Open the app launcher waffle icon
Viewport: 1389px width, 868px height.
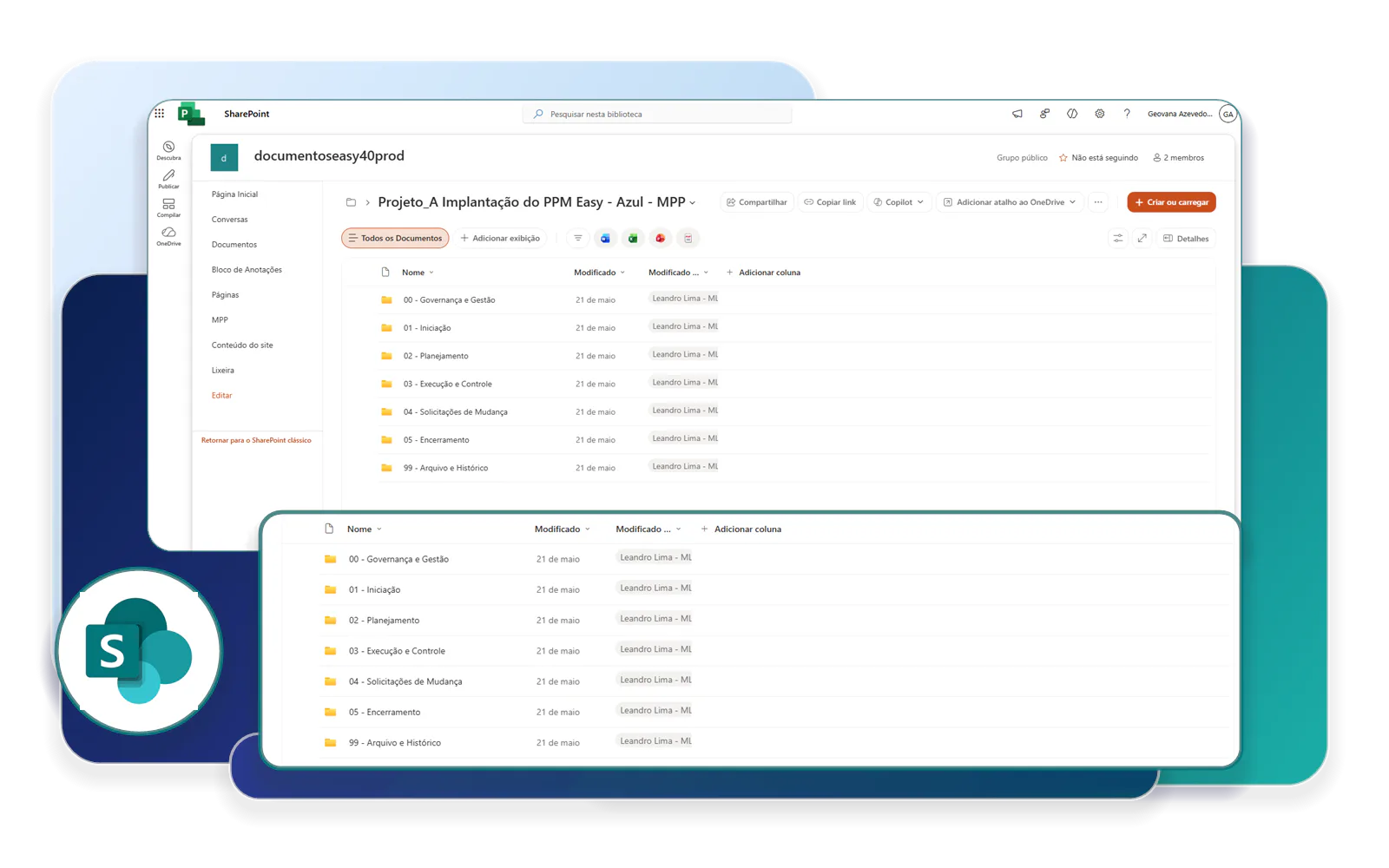[x=160, y=114]
